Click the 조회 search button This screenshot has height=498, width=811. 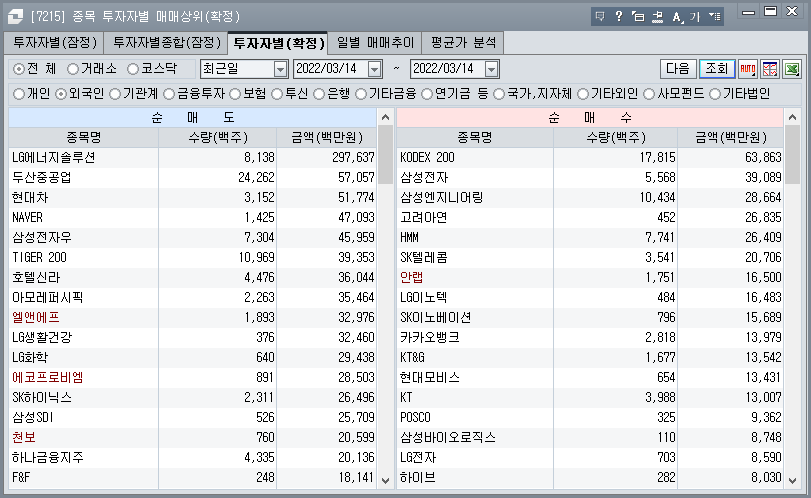click(x=717, y=69)
